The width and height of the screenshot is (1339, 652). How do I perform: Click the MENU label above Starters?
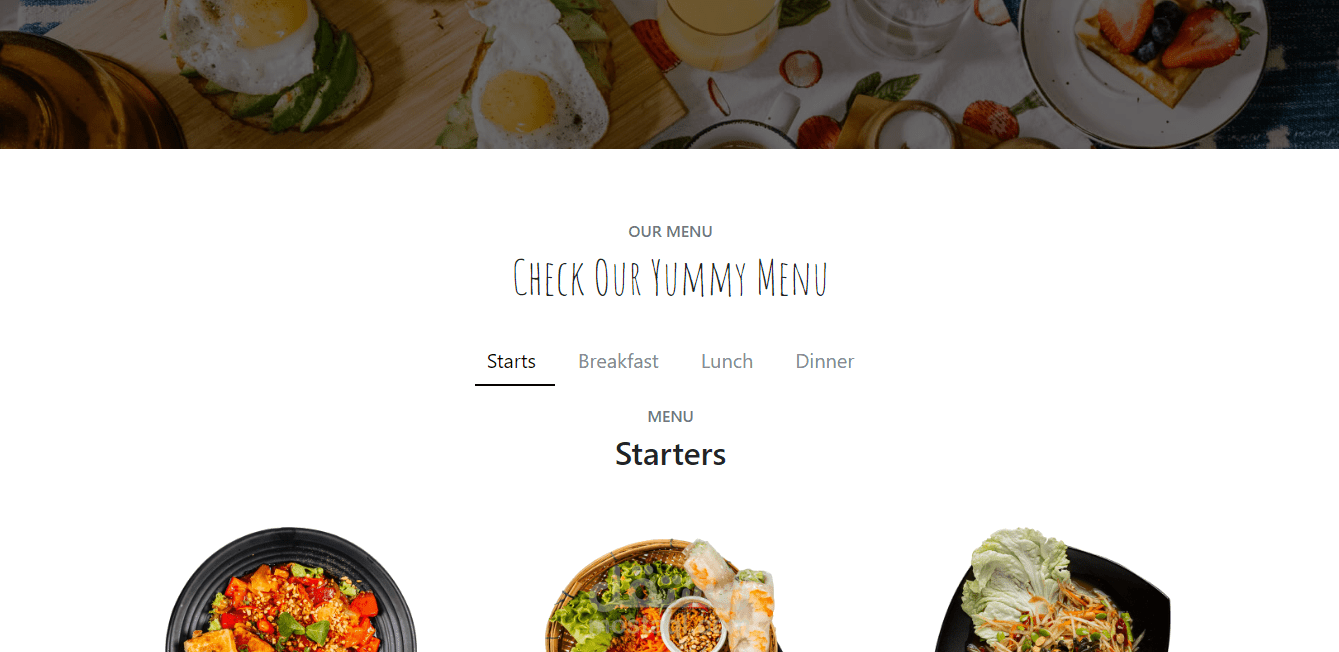point(670,417)
